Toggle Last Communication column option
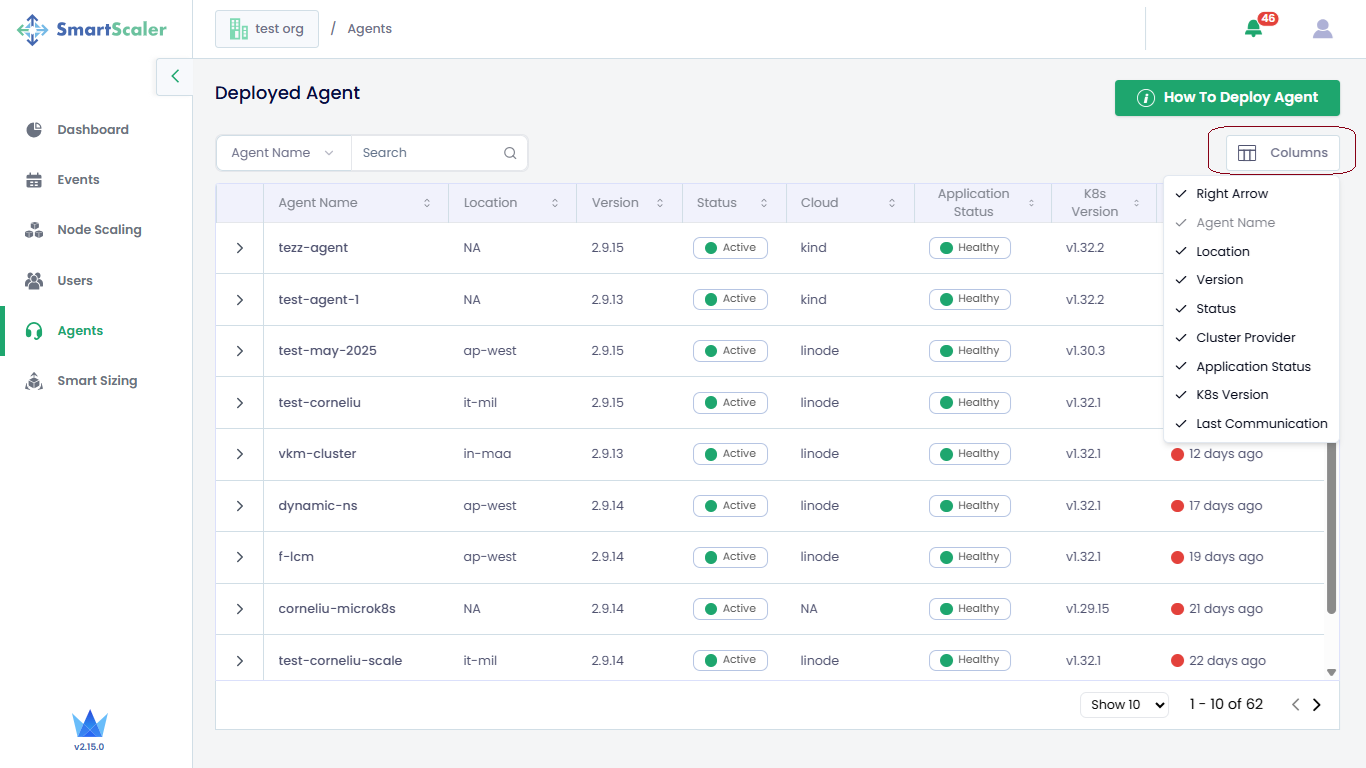 [x=1251, y=424]
